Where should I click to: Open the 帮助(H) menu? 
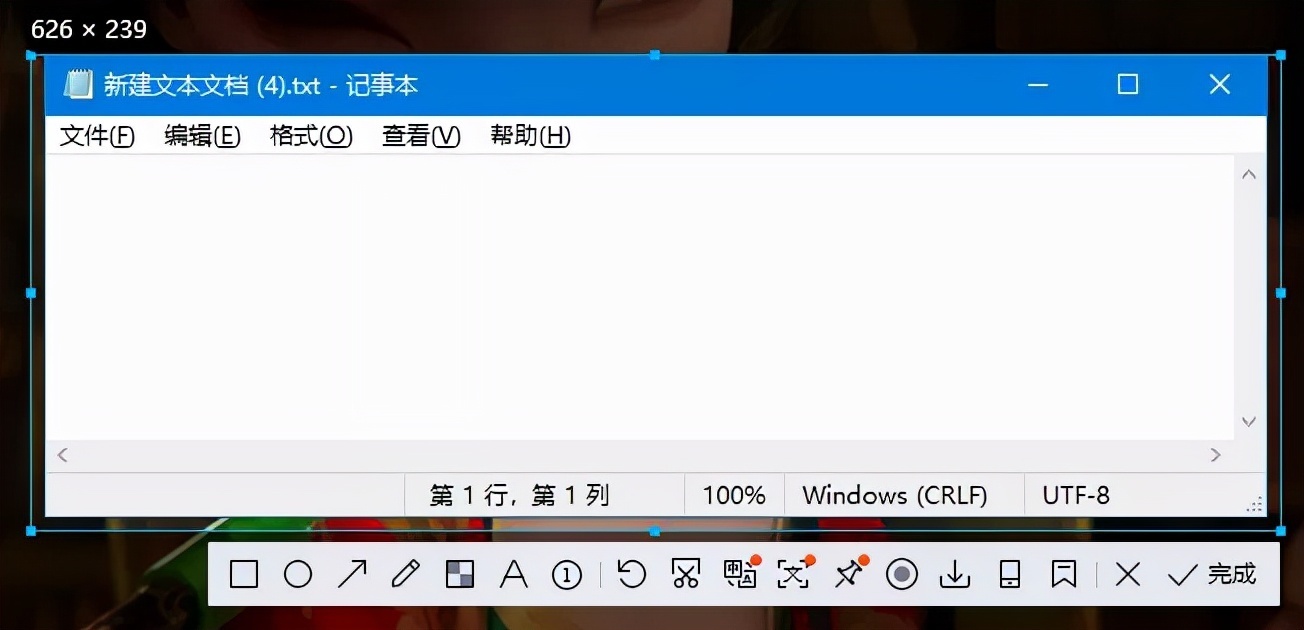coord(530,136)
